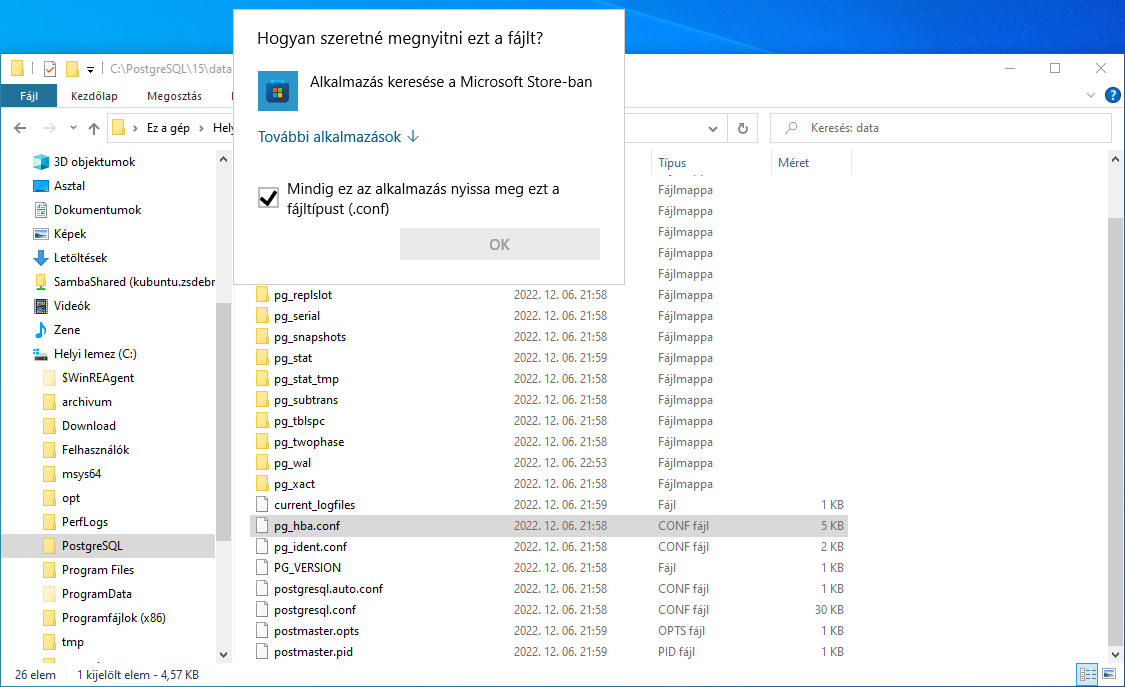Click the properties quick access toolbar icon
This screenshot has width=1125, height=687.
point(50,69)
